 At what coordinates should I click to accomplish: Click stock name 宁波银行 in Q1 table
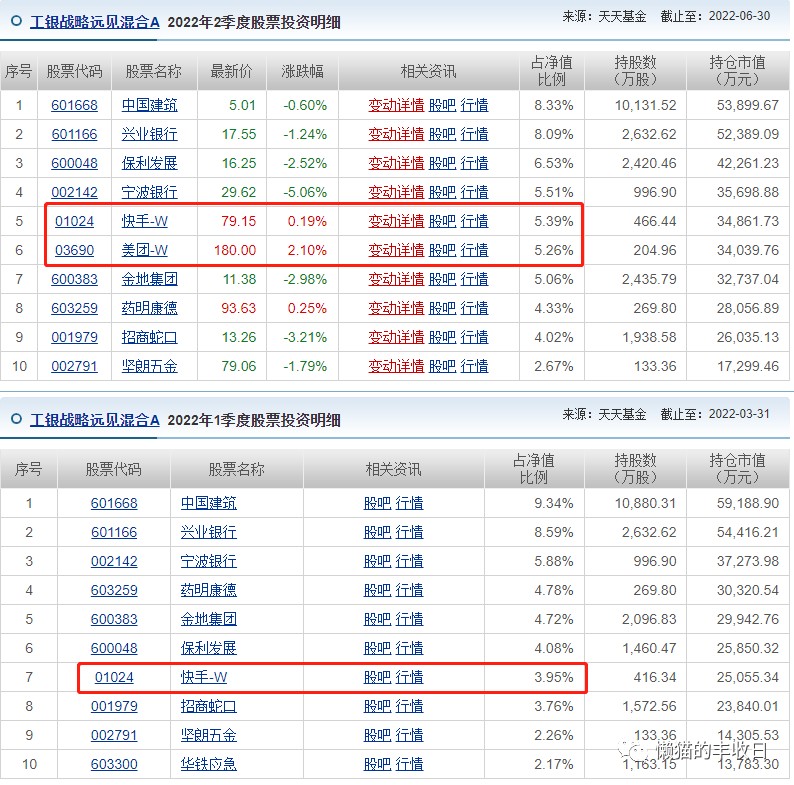pyautogui.click(x=209, y=561)
